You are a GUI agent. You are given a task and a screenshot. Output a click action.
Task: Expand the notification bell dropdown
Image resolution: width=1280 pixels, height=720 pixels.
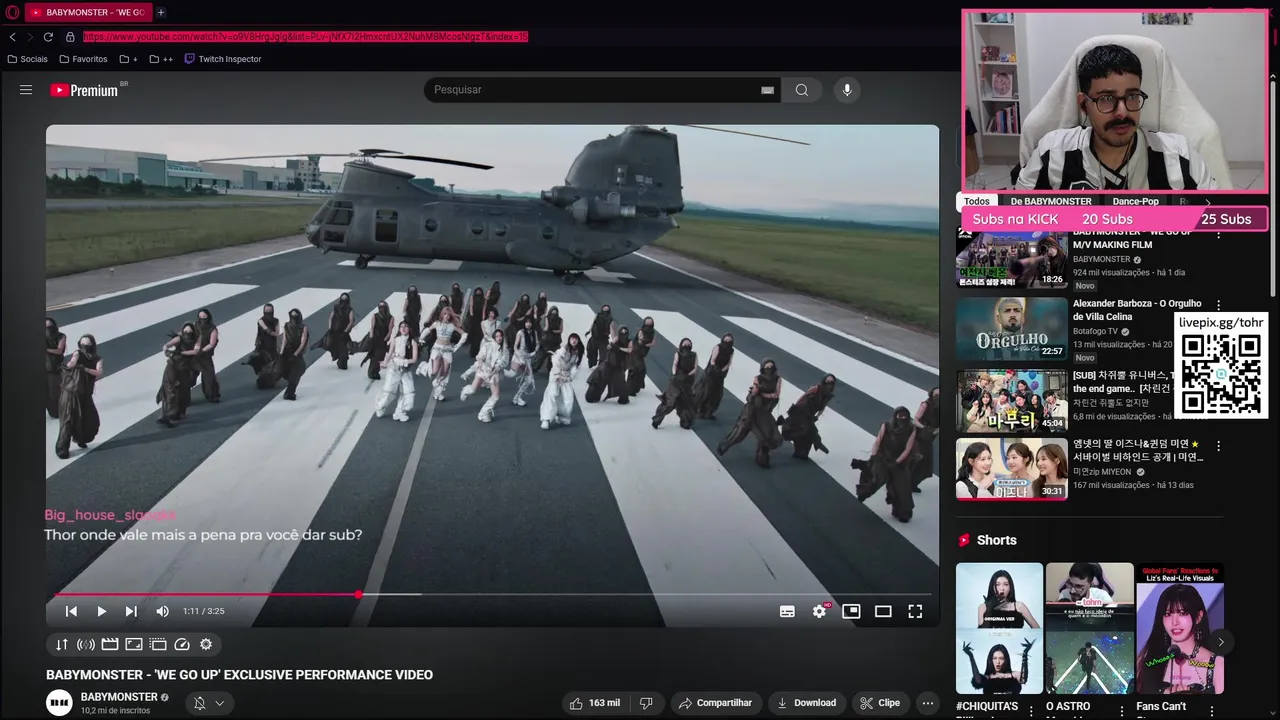click(x=209, y=703)
